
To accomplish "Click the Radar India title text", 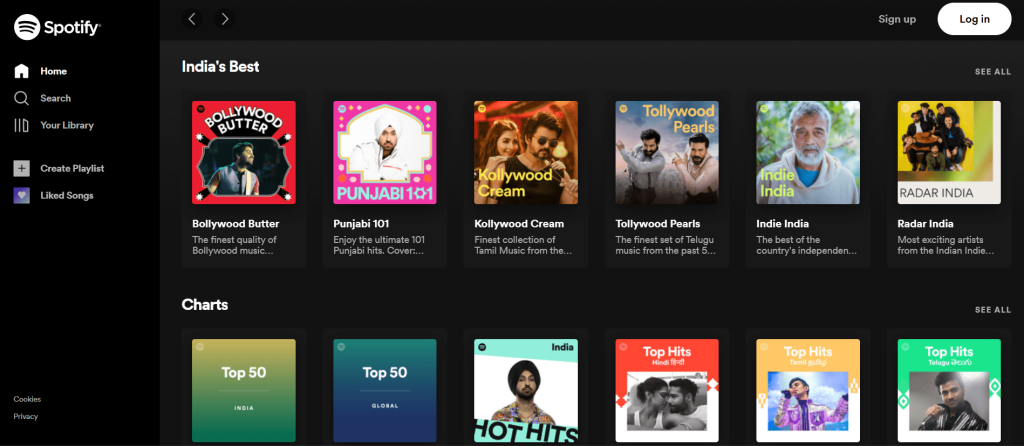I will coord(925,224).
